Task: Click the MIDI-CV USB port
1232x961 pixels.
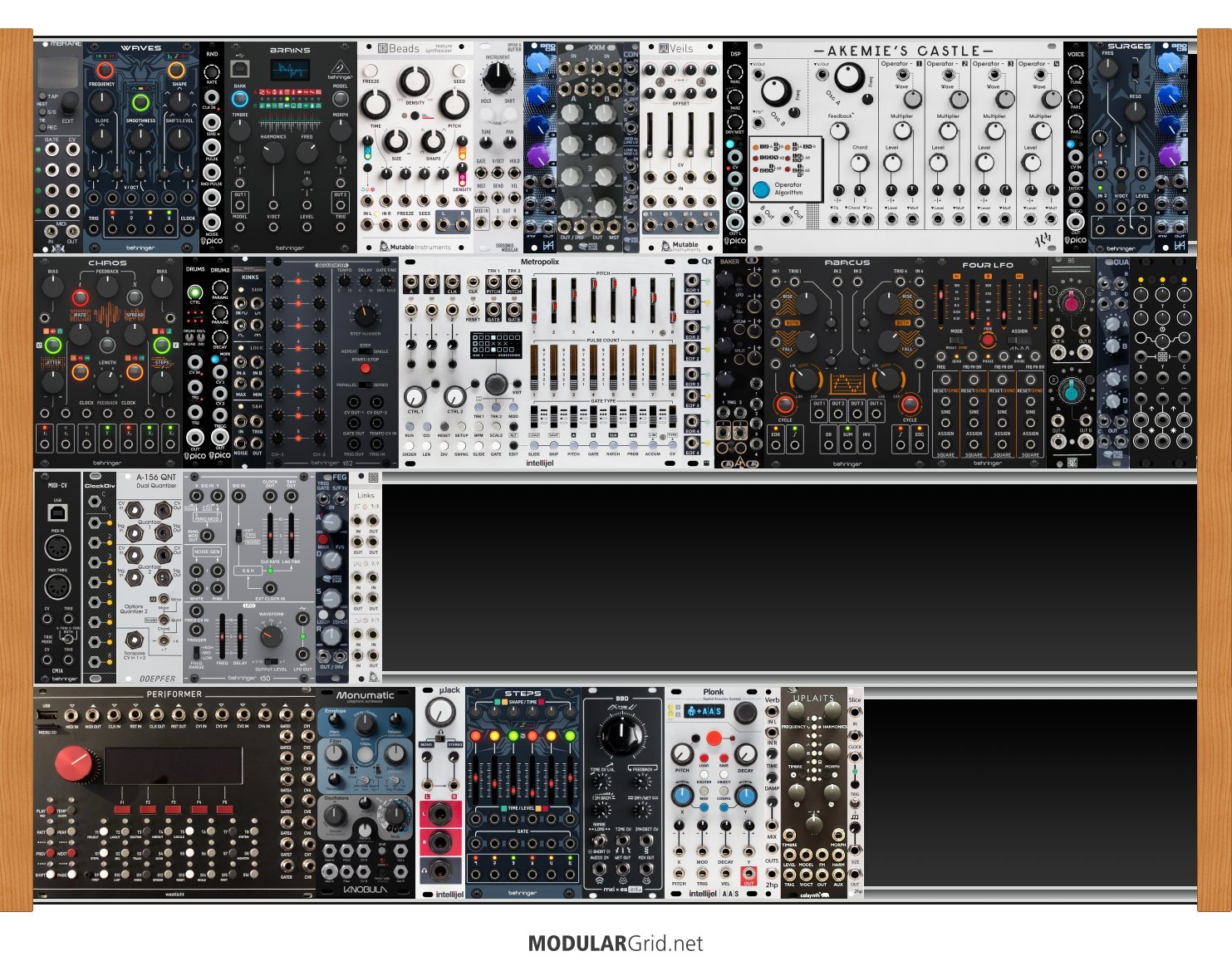Action: click(57, 512)
